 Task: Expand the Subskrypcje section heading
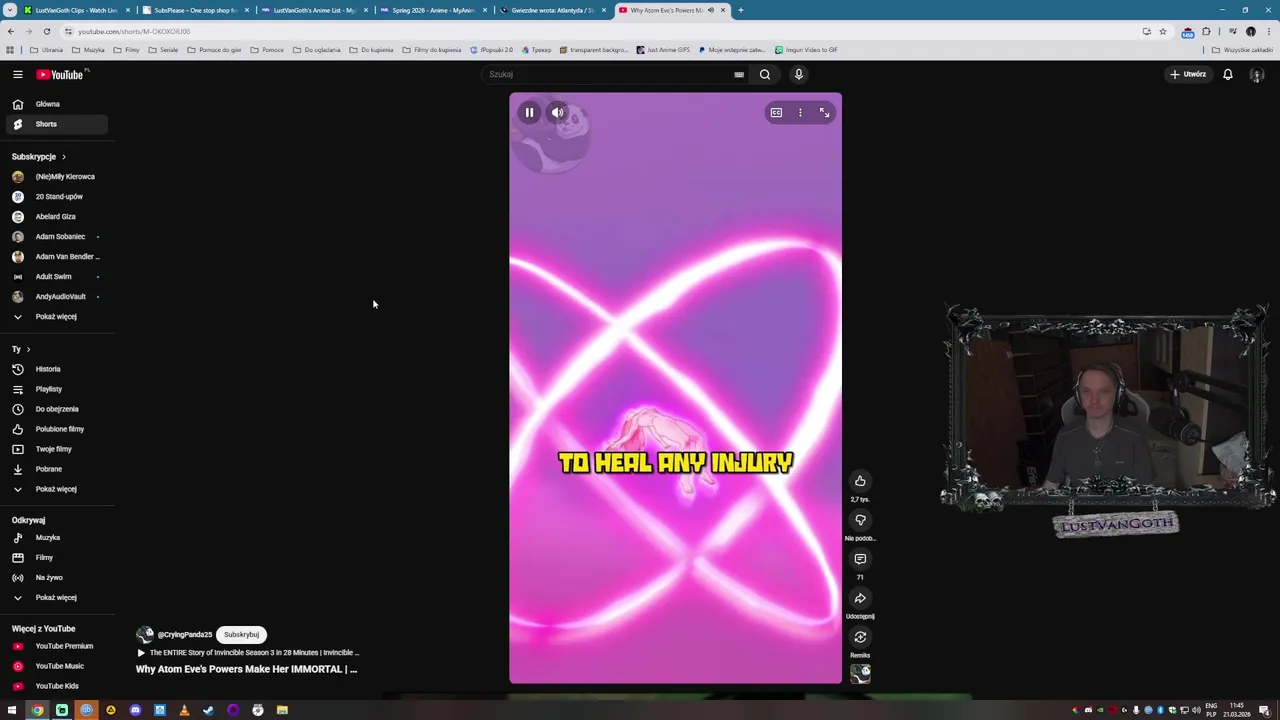[39, 157]
